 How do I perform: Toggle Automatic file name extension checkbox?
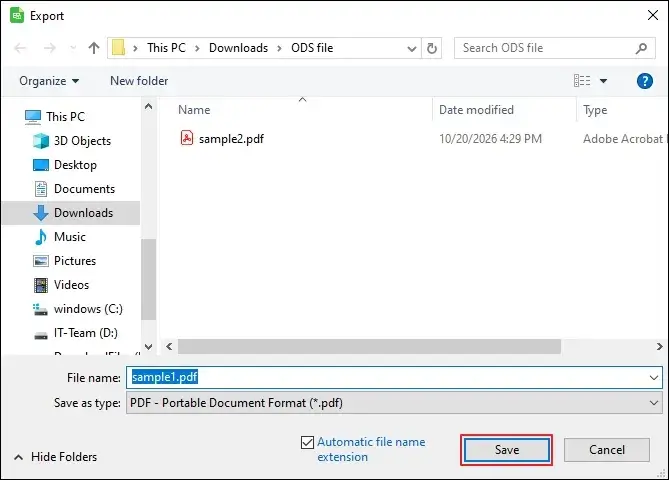coord(307,442)
